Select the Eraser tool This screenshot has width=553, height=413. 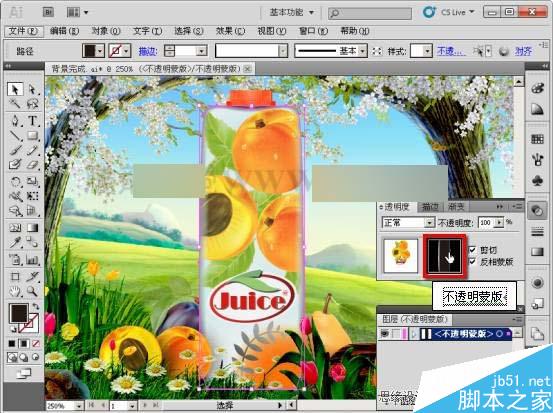[x=32, y=164]
